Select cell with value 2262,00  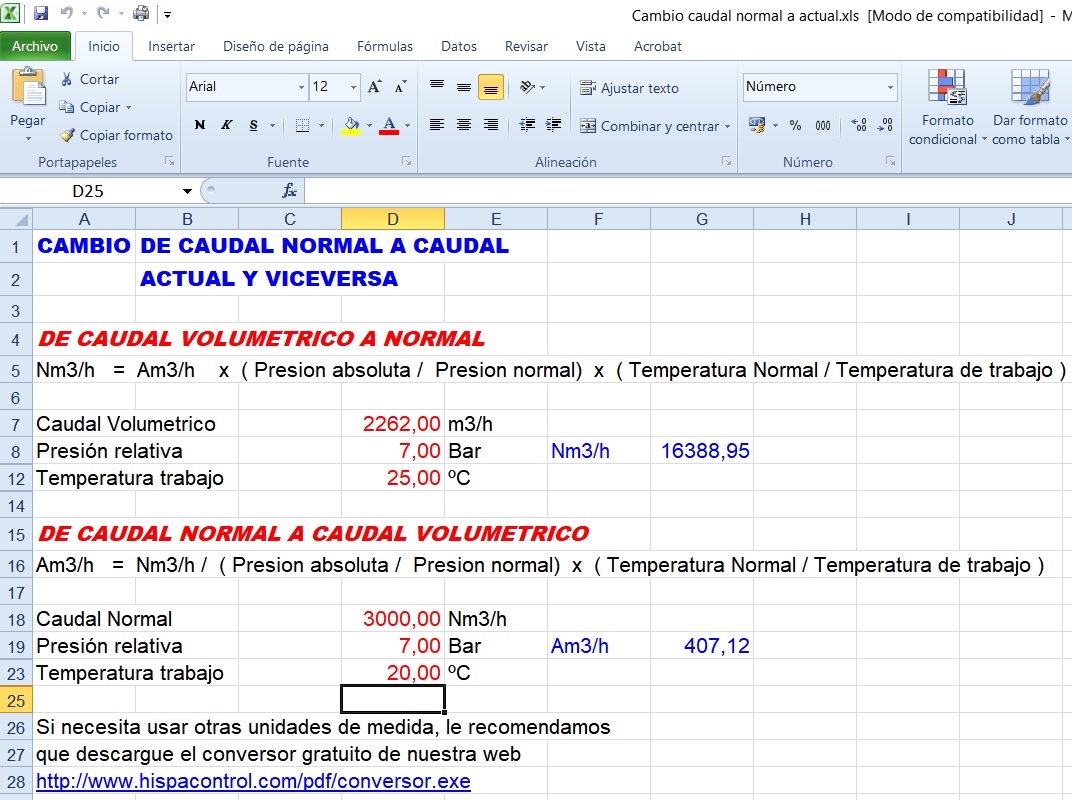pyautogui.click(x=392, y=424)
